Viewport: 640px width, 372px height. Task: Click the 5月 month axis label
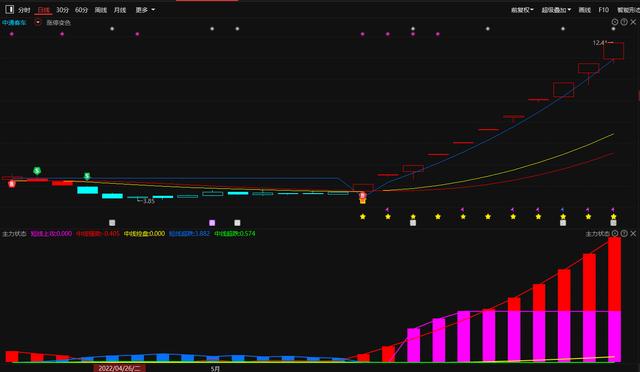[x=215, y=369]
